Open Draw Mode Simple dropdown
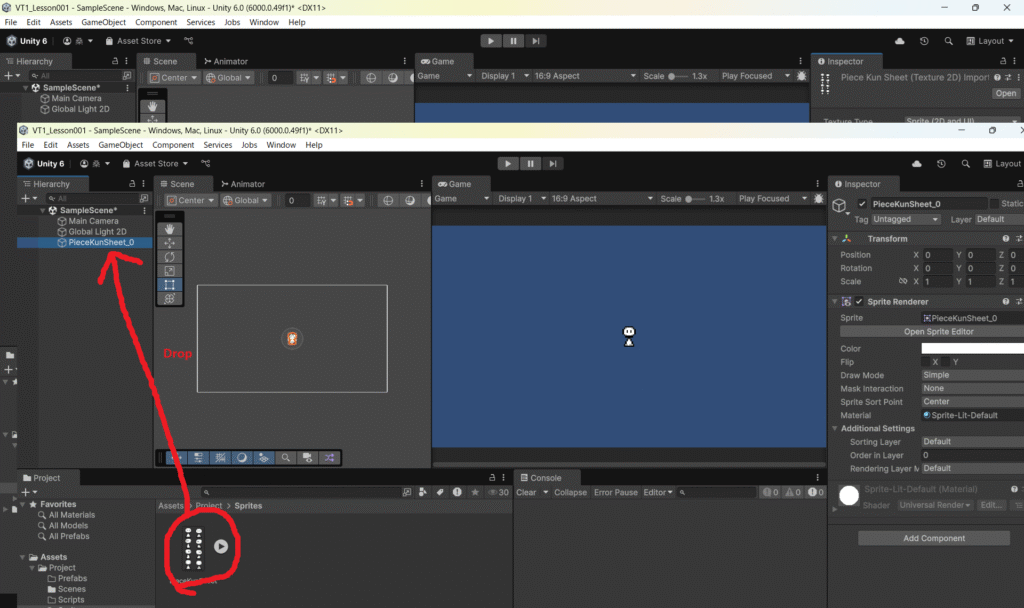 pos(972,375)
